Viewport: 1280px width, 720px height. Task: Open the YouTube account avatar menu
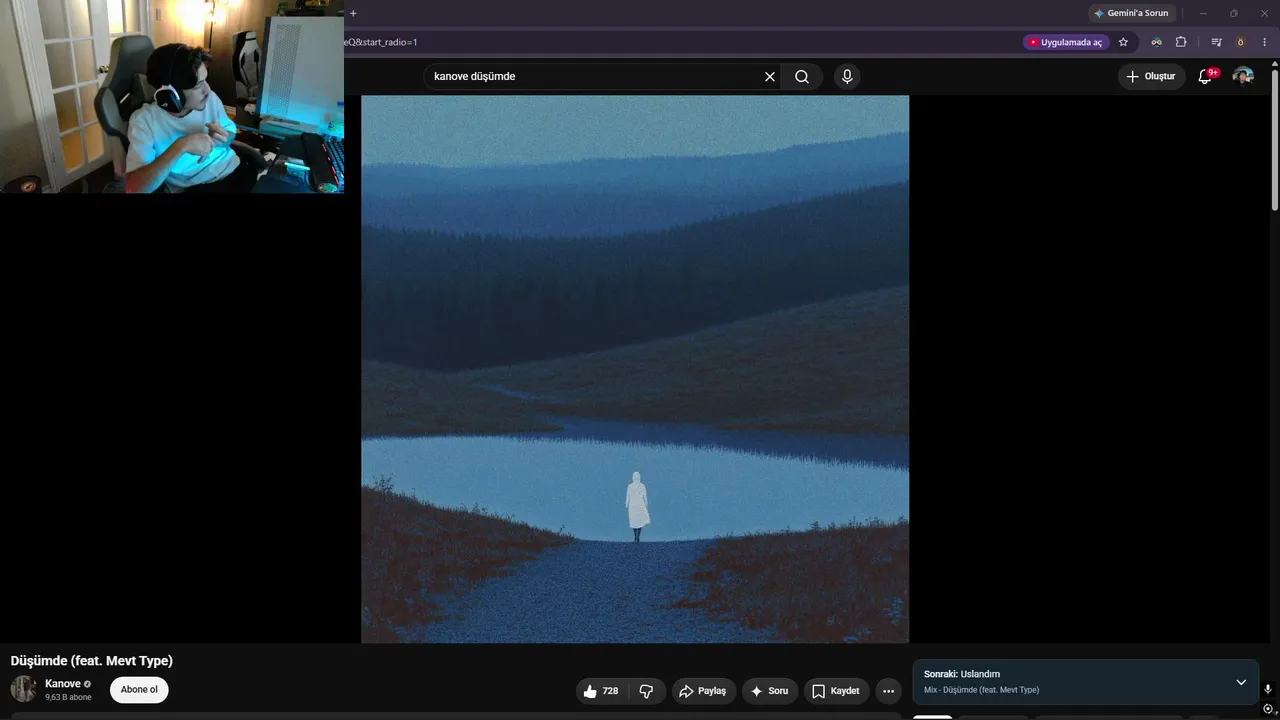coord(1243,76)
